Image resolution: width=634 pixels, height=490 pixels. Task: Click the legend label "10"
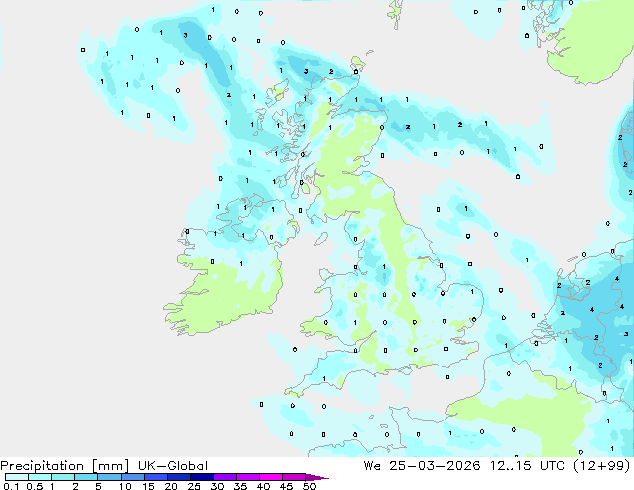[x=125, y=486]
